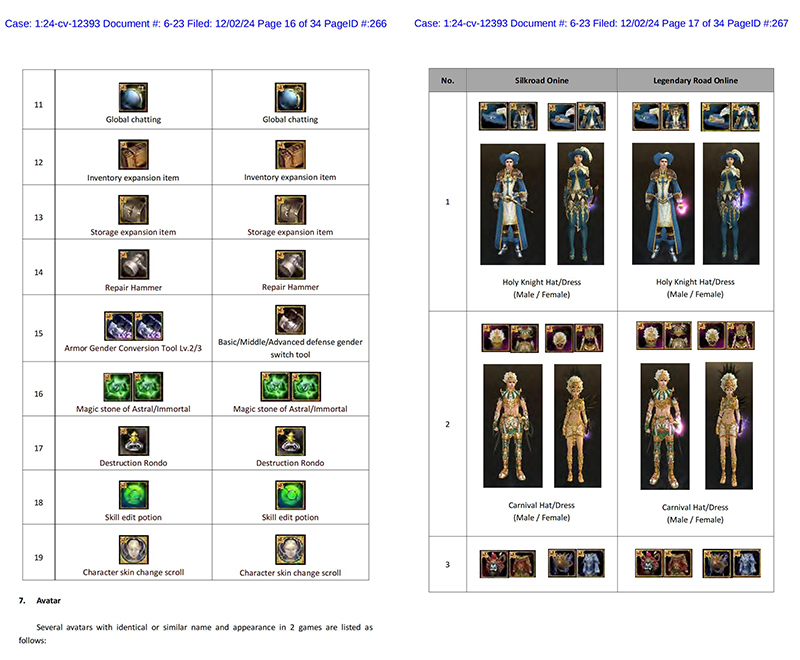The height and width of the screenshot is (660, 800).
Task: Click the Global chatting icon in row 11's left column
Action: (133, 97)
